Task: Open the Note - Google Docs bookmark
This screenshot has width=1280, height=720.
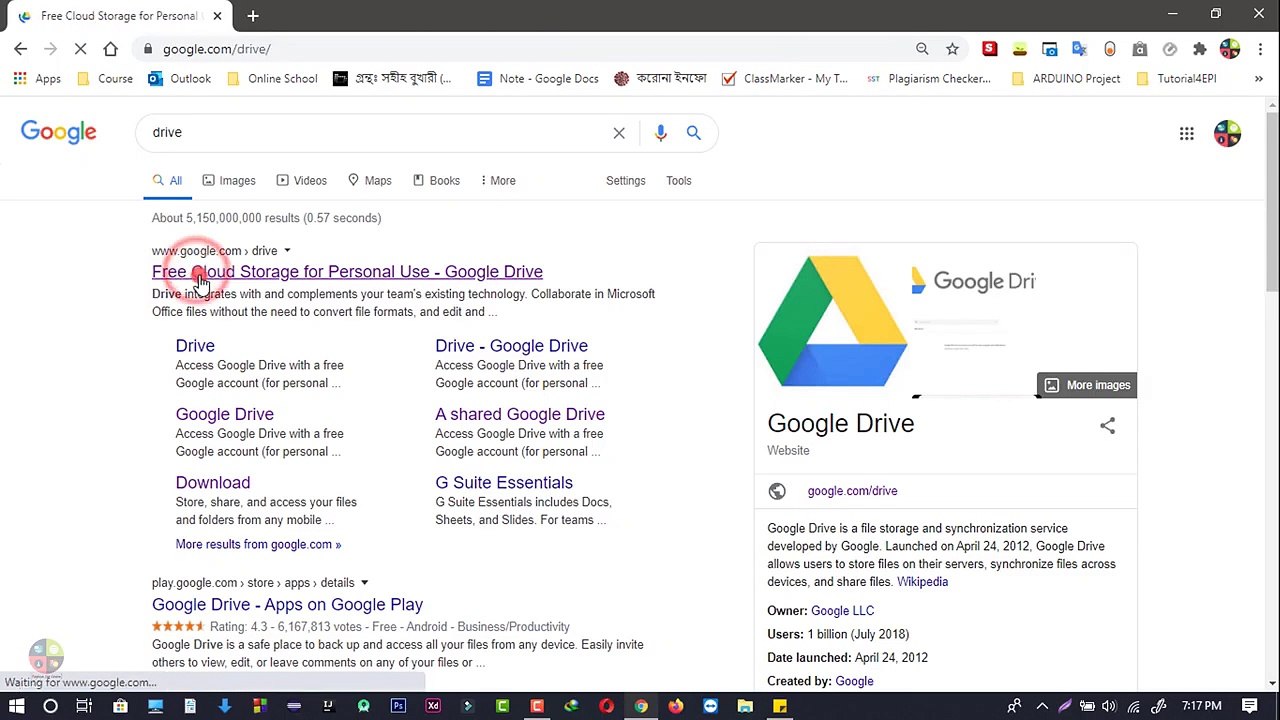Action: (537, 79)
